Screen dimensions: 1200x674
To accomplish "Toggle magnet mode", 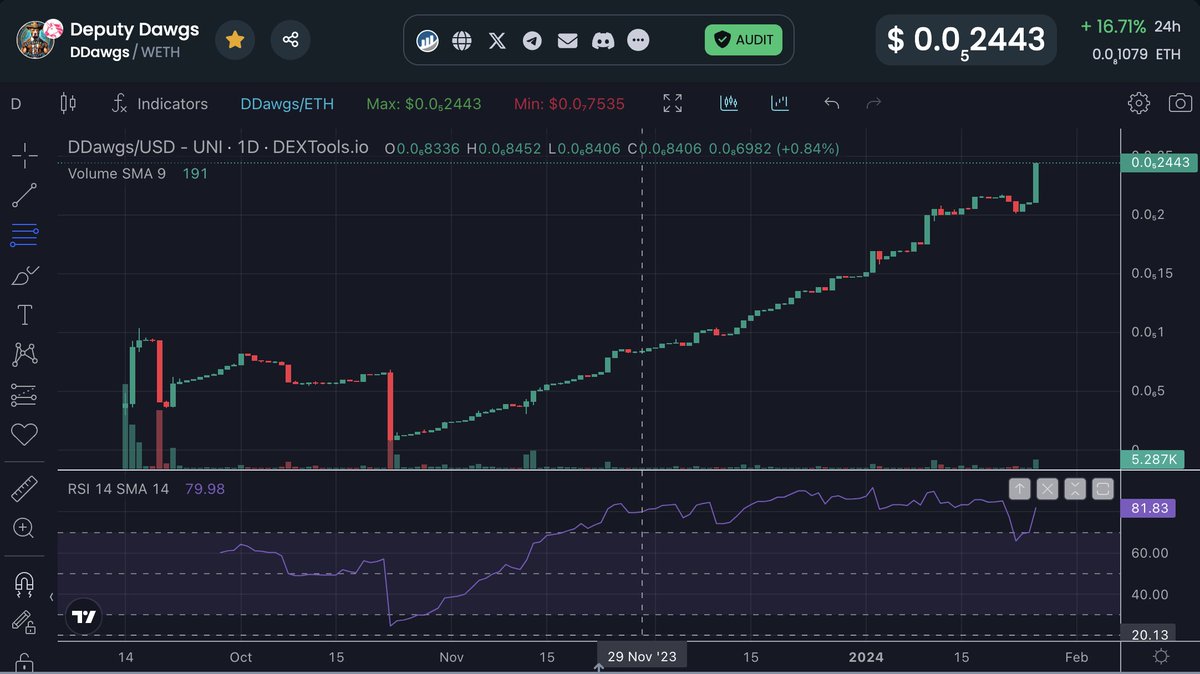I will click(x=25, y=583).
